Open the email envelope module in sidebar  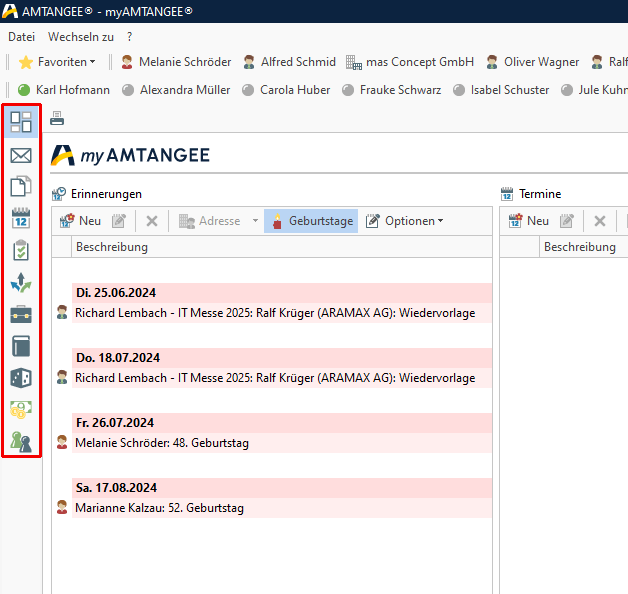coord(21,155)
